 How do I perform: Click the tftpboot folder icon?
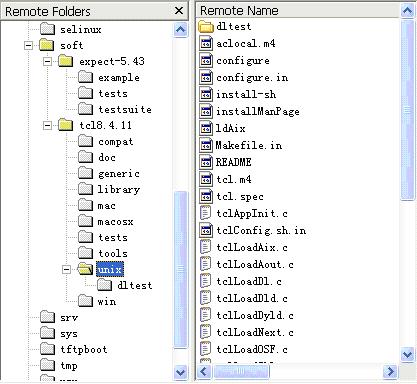[x=47, y=349]
